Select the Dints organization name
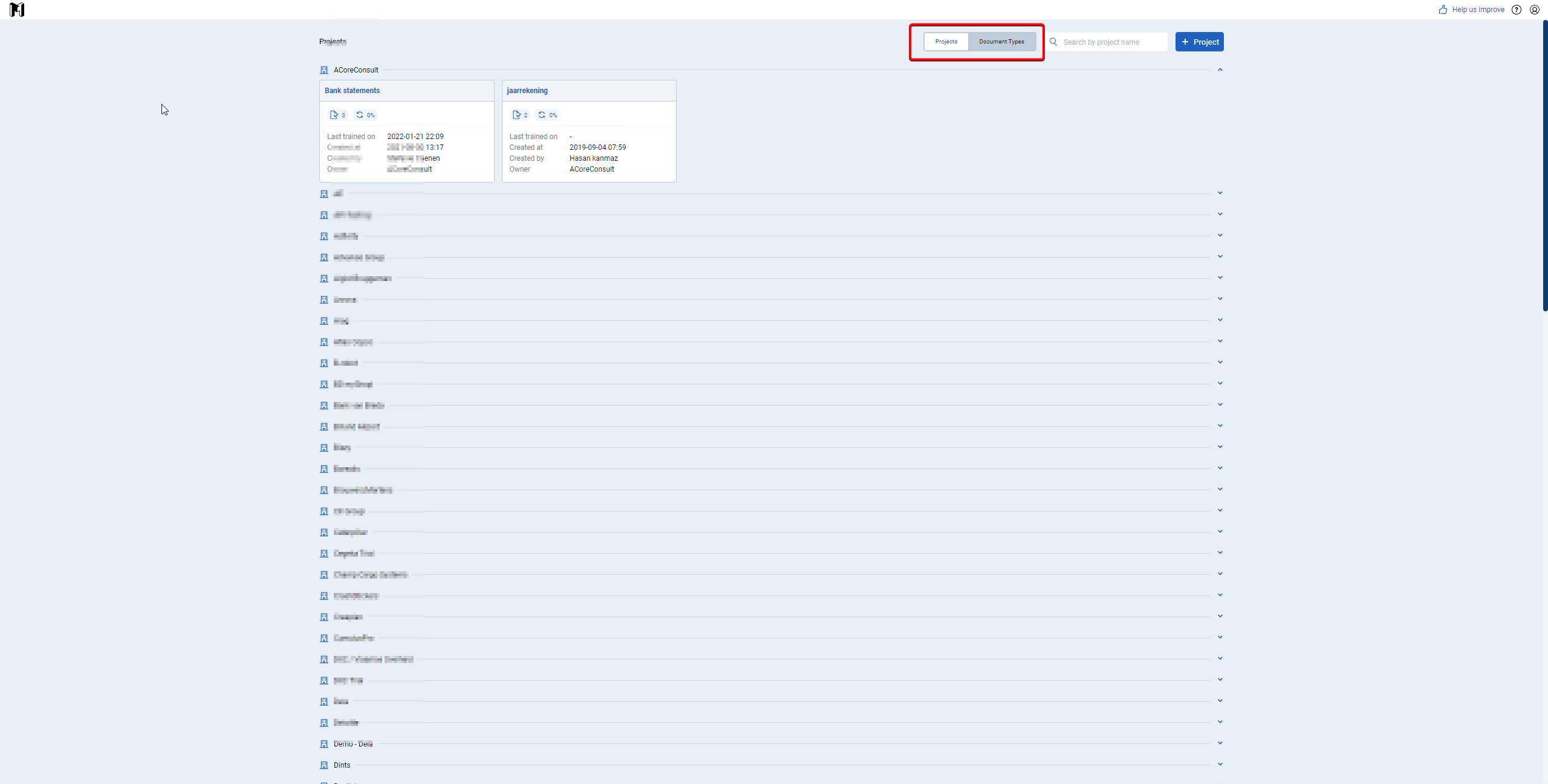The image size is (1548, 784). [342, 765]
